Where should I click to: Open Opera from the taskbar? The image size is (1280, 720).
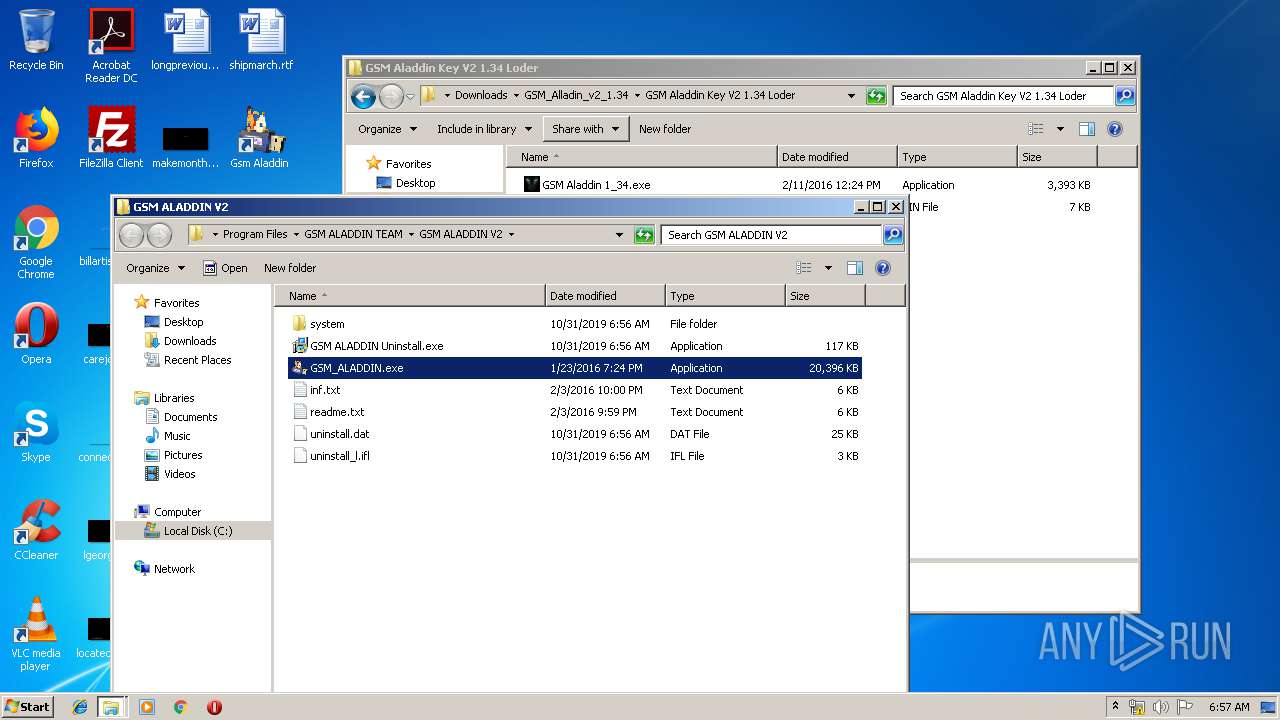click(x=214, y=707)
